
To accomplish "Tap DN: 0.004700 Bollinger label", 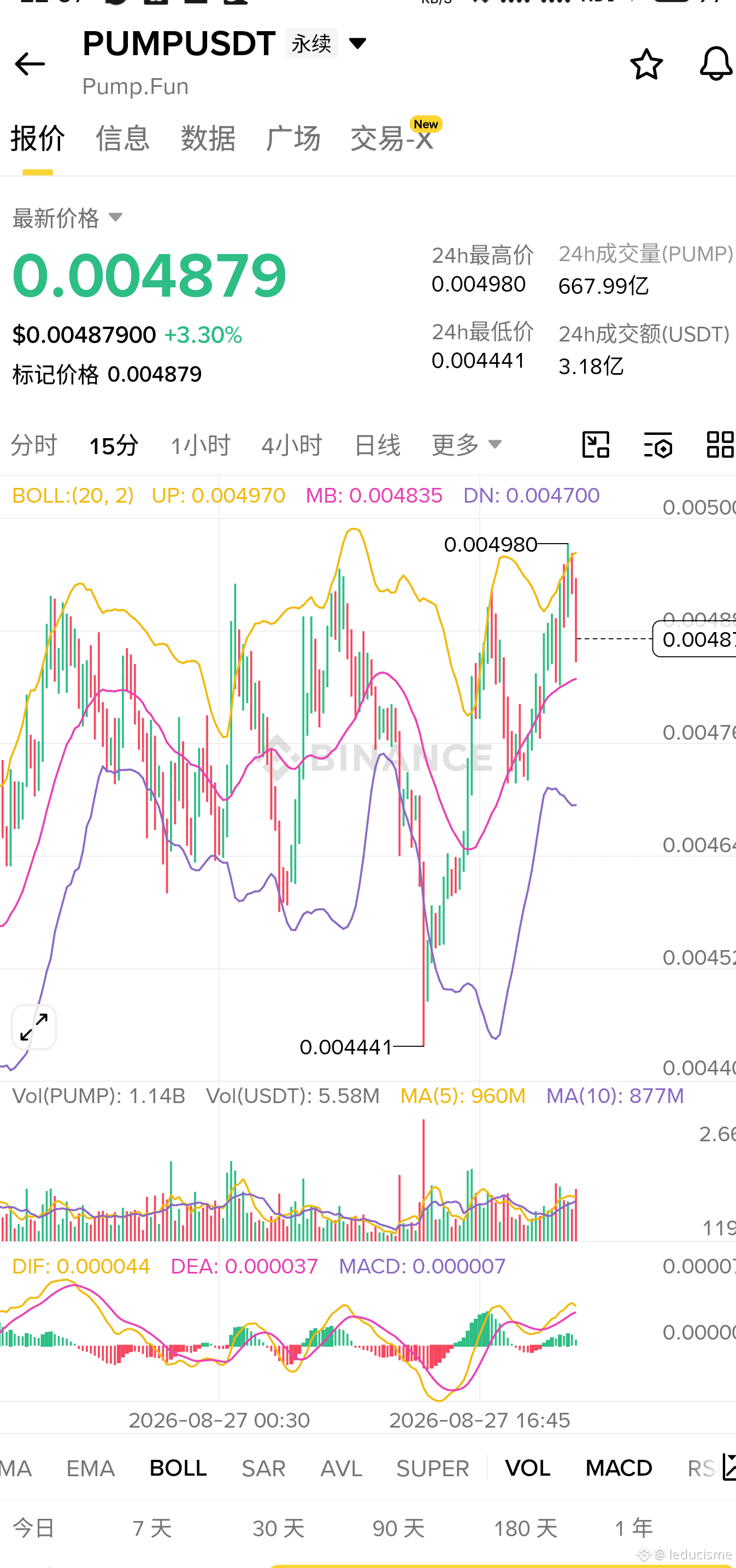I will [x=532, y=495].
